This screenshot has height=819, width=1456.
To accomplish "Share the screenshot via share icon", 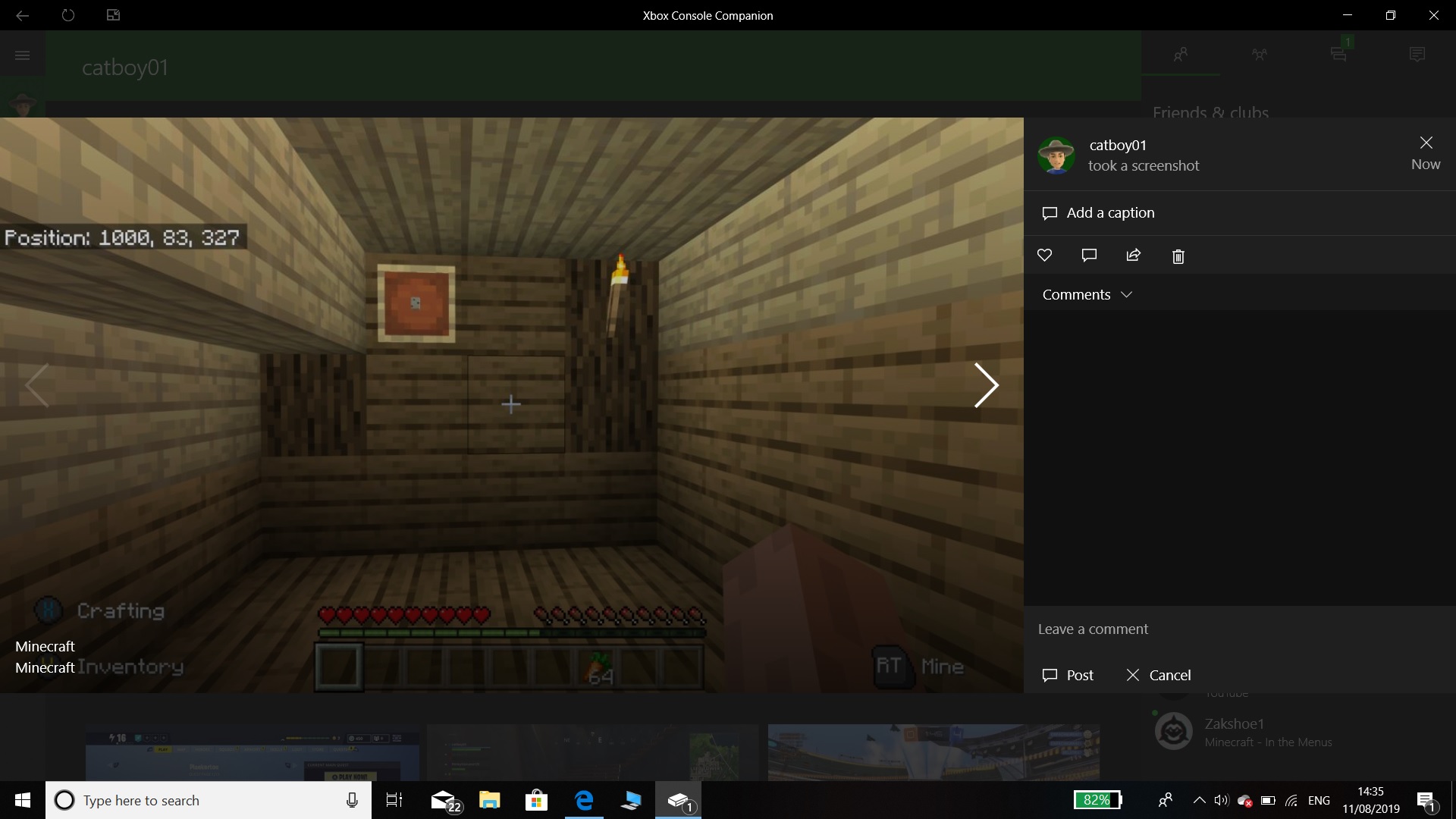I will 1134,256.
